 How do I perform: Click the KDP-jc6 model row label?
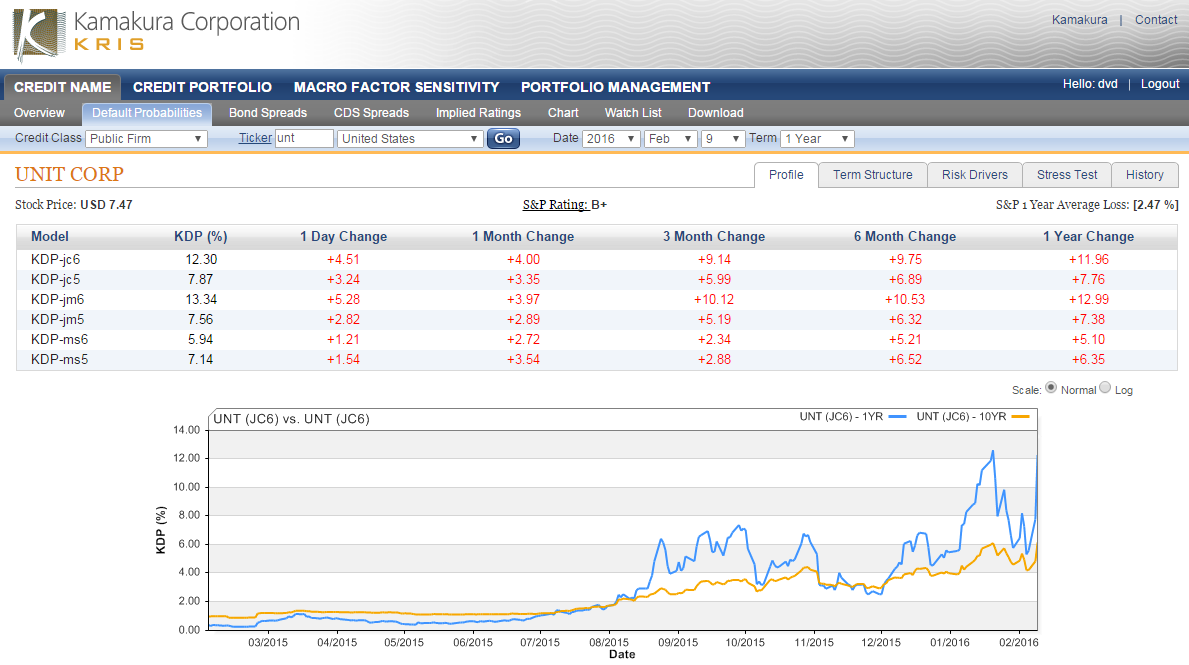(55, 259)
